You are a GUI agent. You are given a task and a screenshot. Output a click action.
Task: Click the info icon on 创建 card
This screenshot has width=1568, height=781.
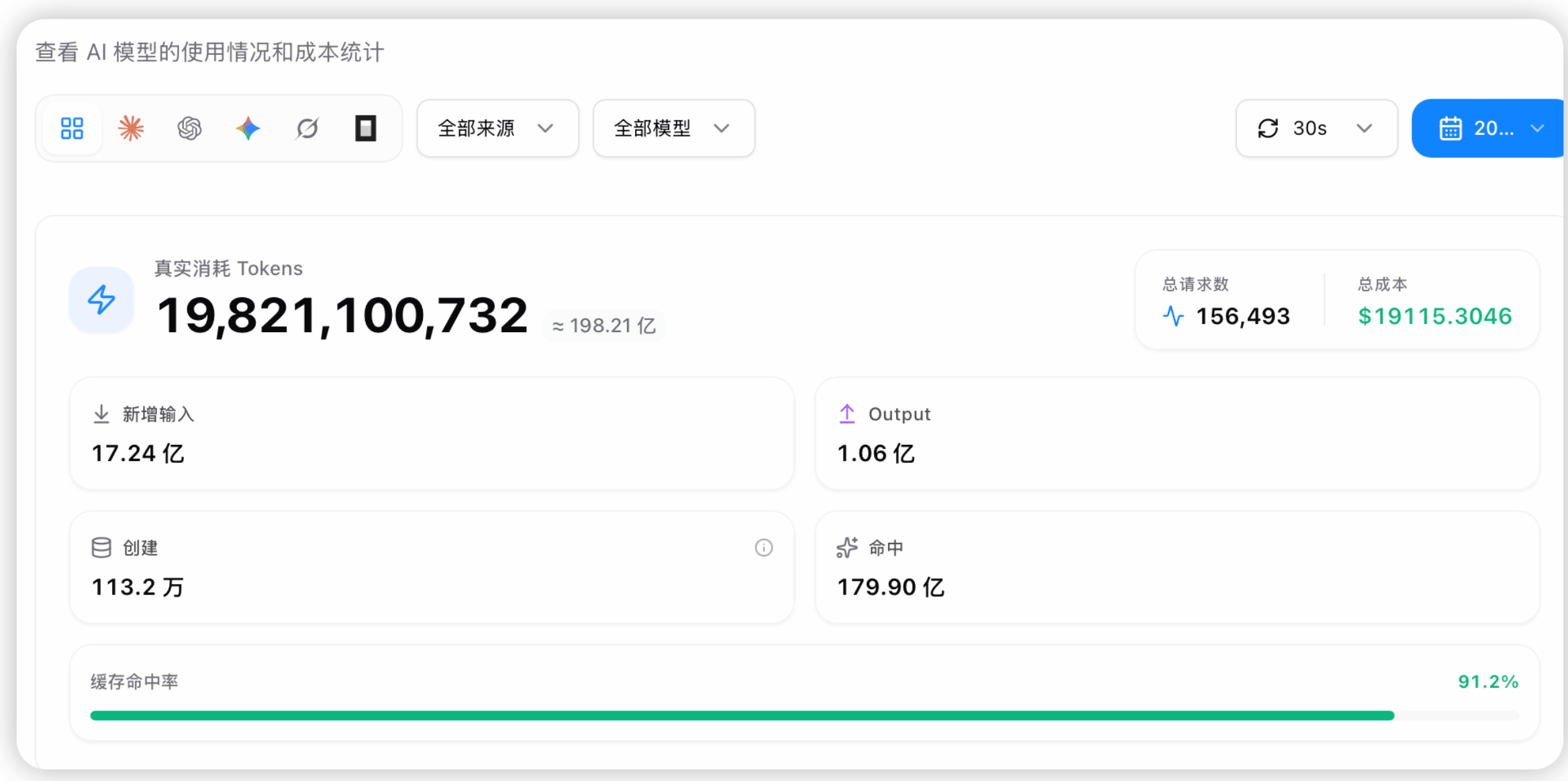(764, 548)
